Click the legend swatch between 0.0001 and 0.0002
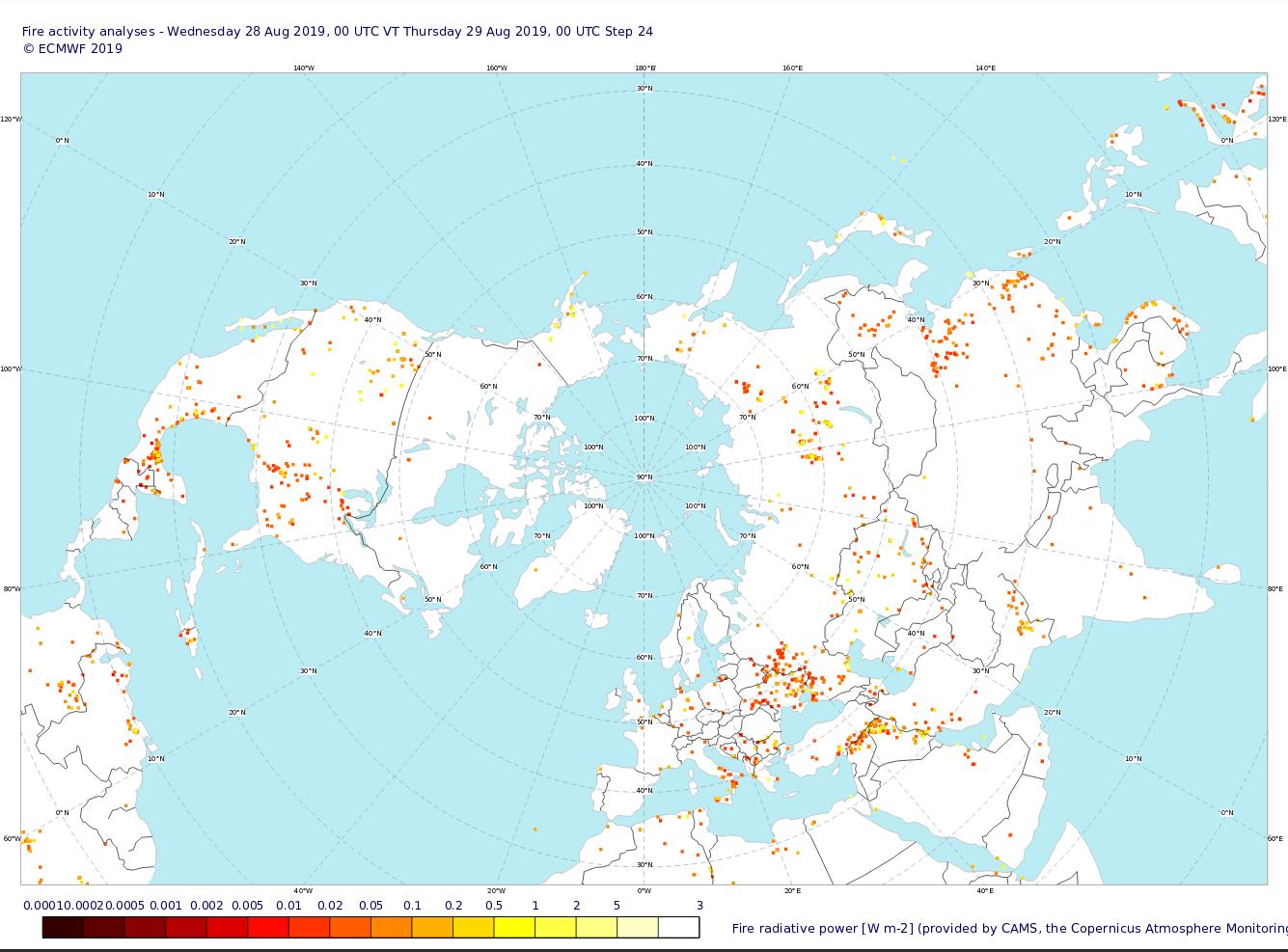1288x952 pixels. click(x=63, y=928)
